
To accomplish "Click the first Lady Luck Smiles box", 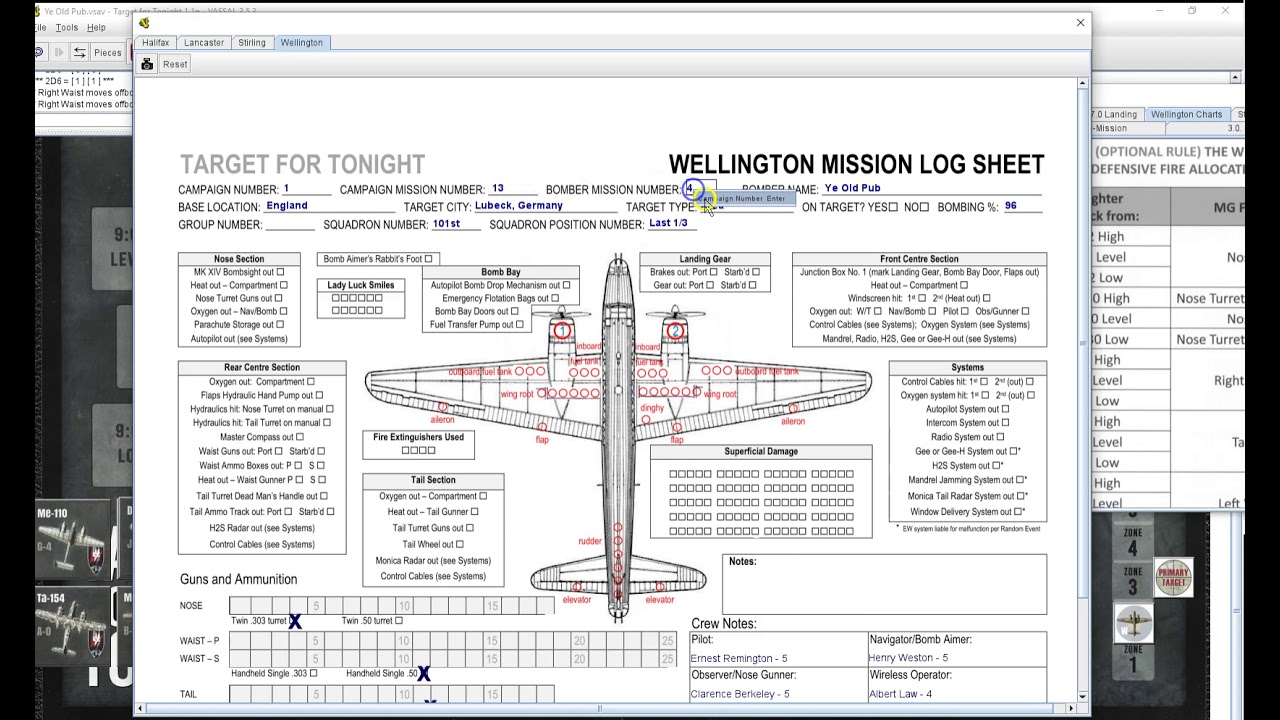I will [x=337, y=298].
